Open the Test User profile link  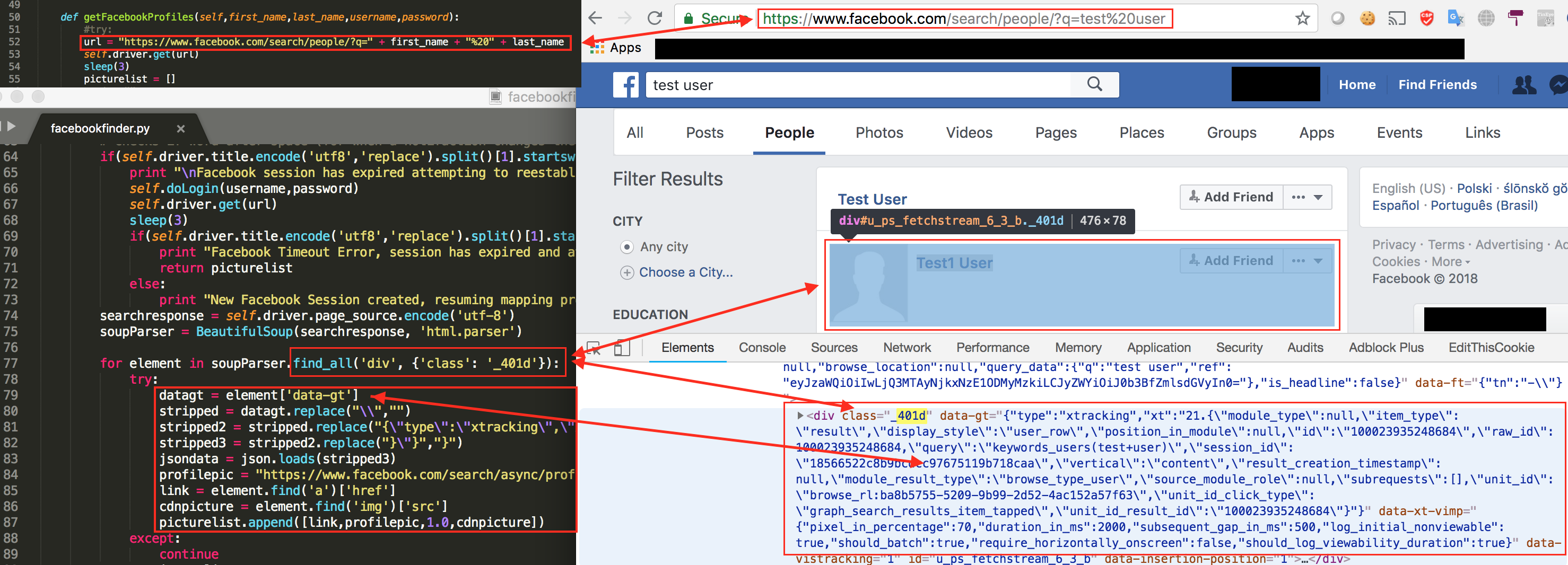pos(872,199)
